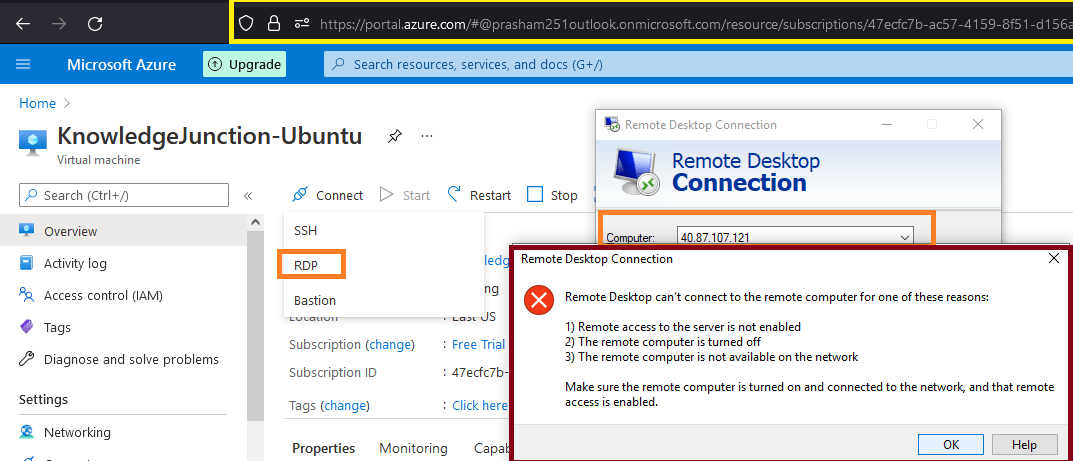Image resolution: width=1073 pixels, height=461 pixels.
Task: Go to the Home breadcrumb
Action: click(x=38, y=103)
